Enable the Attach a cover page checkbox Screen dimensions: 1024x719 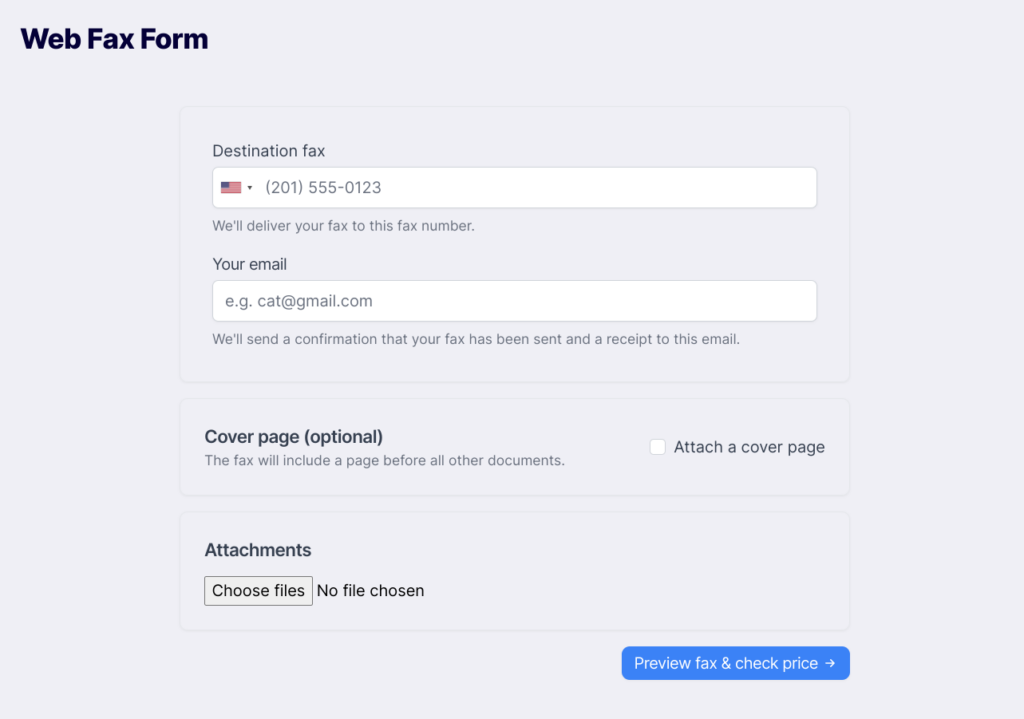658,447
